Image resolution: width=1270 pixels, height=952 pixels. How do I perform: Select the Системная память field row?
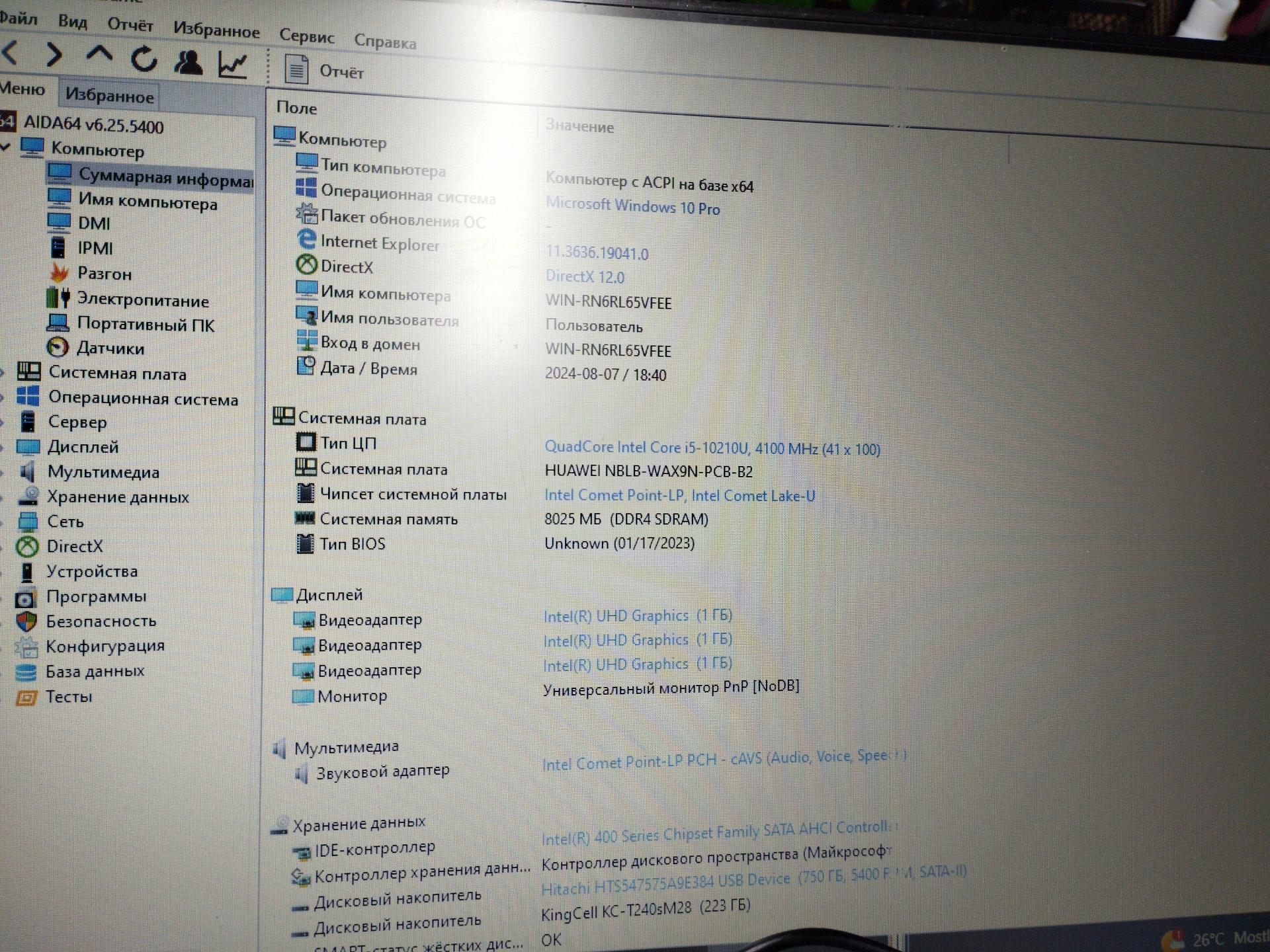pyautogui.click(x=376, y=518)
